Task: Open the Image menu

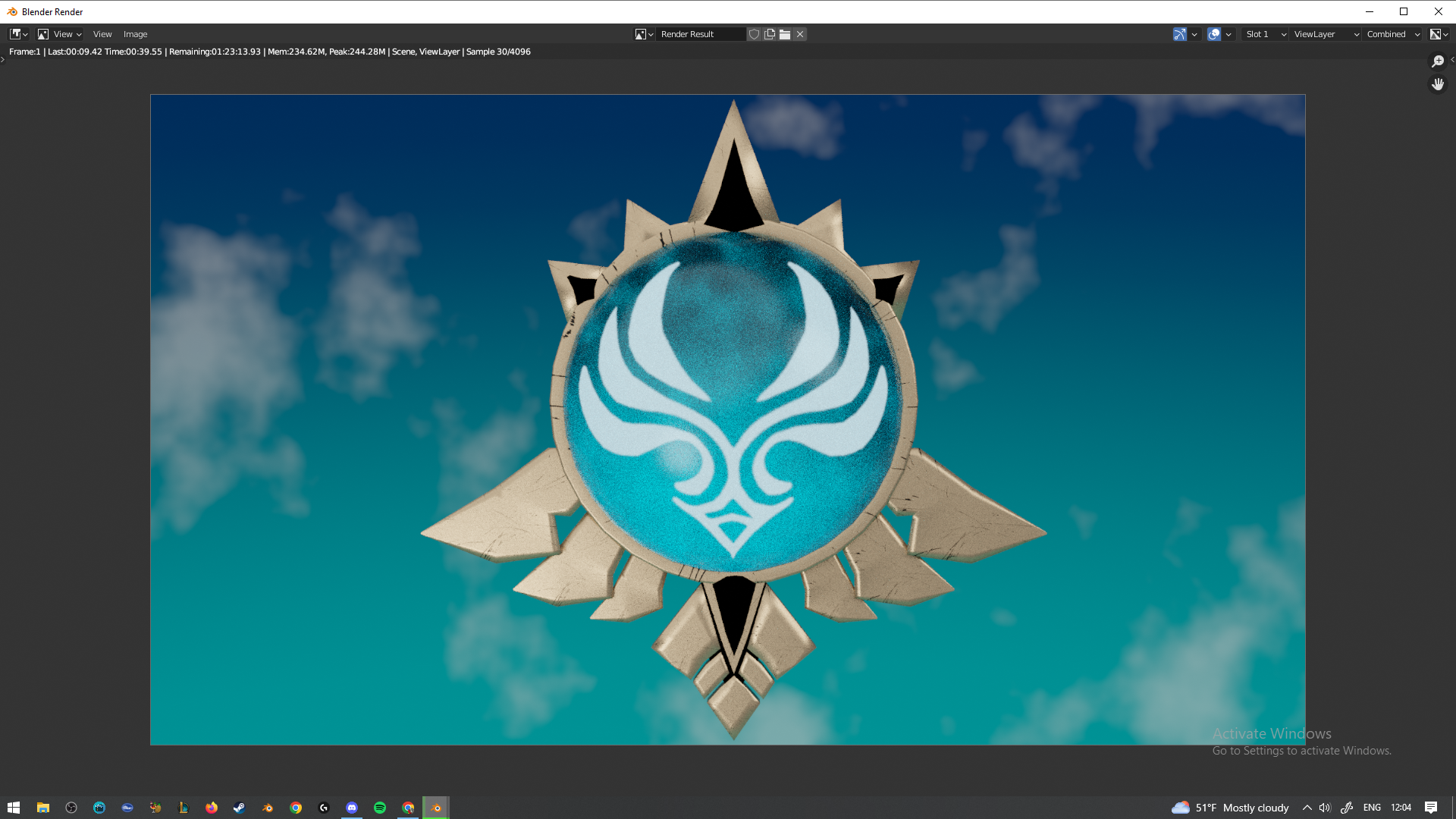Action: coord(135,34)
